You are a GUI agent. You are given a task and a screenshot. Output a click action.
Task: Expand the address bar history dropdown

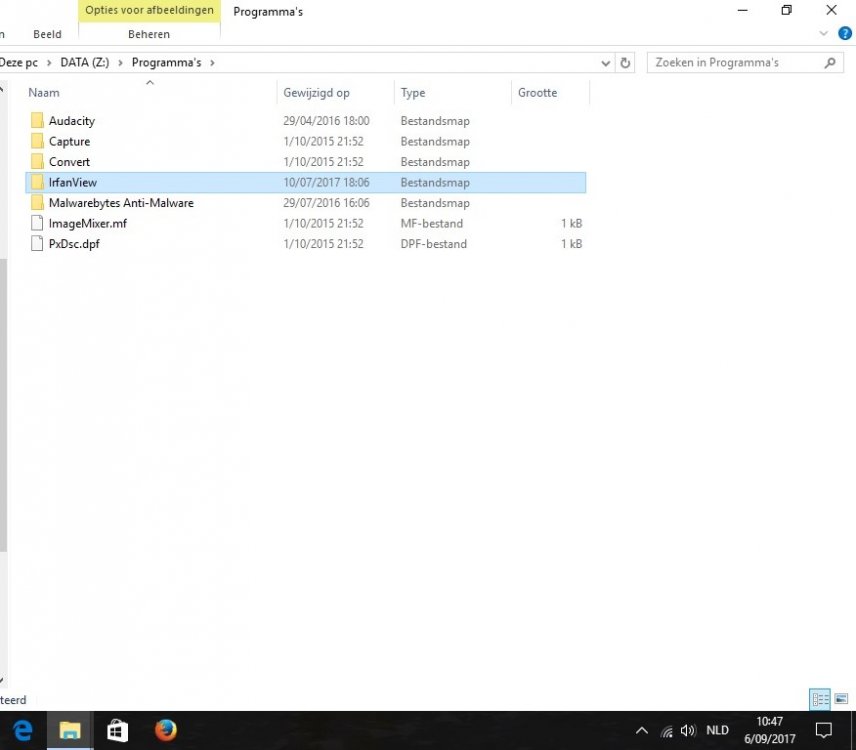(x=606, y=63)
